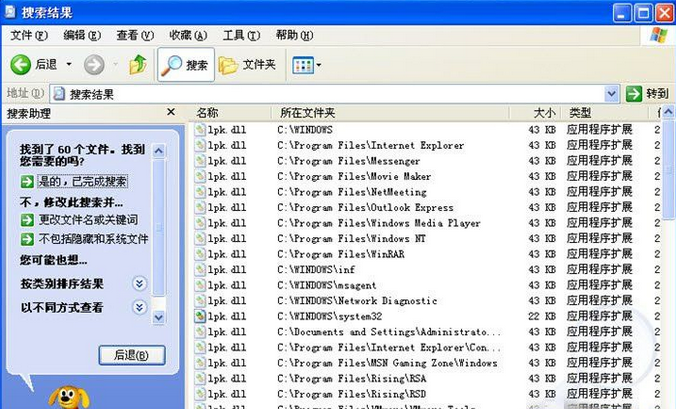This screenshot has height=409, width=676.
Task: Open the 工具(T) menu
Action: coord(241,35)
